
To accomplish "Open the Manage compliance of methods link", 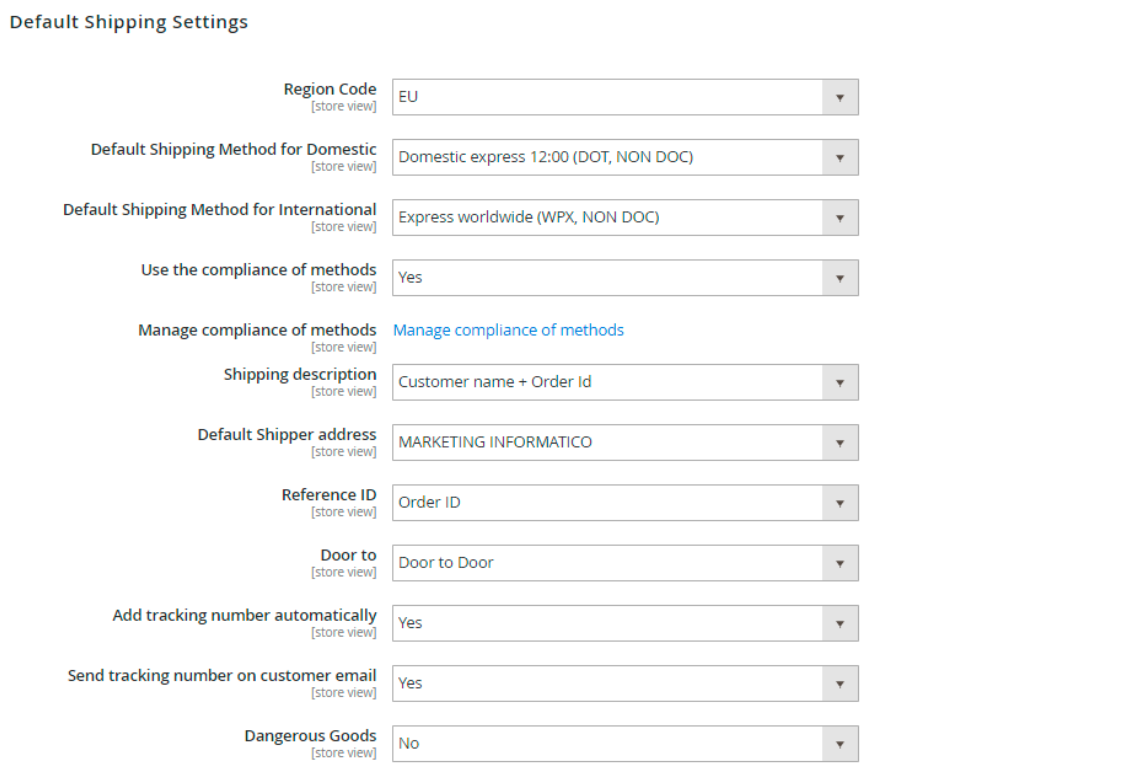I will point(508,330).
